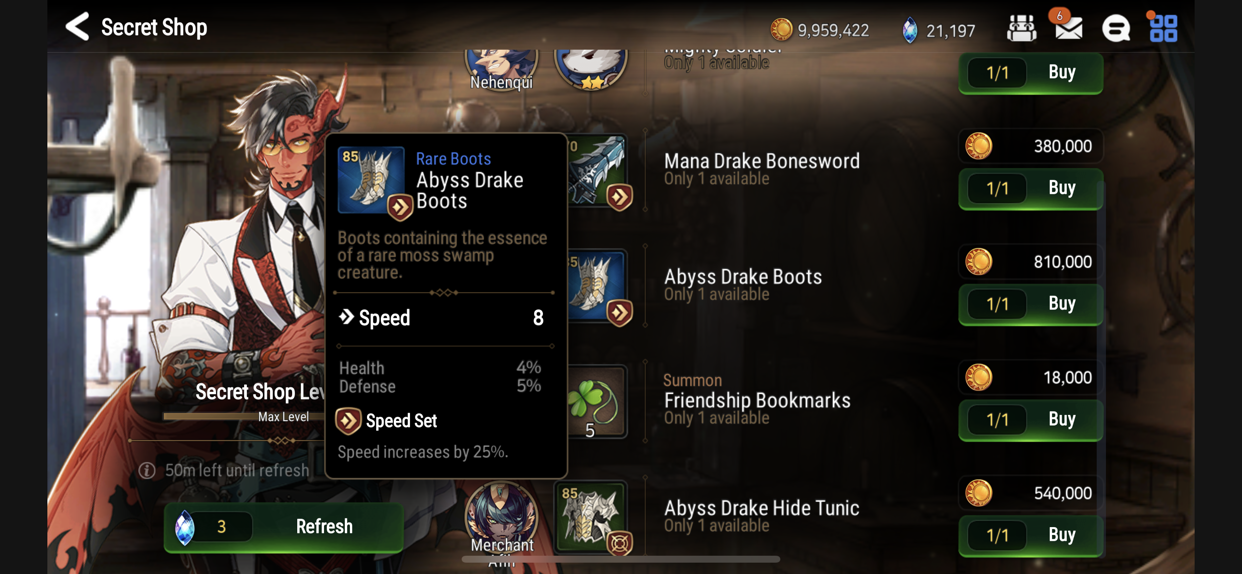Click the horizontal scroll bar at bottom

click(621, 559)
